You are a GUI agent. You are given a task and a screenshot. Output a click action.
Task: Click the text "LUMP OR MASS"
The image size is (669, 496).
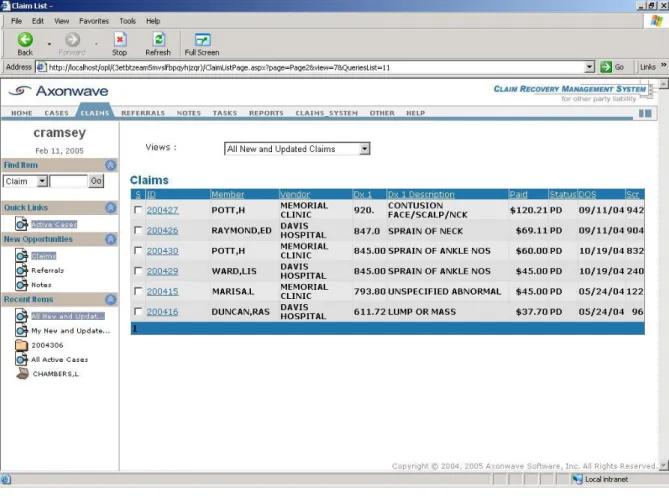(422, 312)
